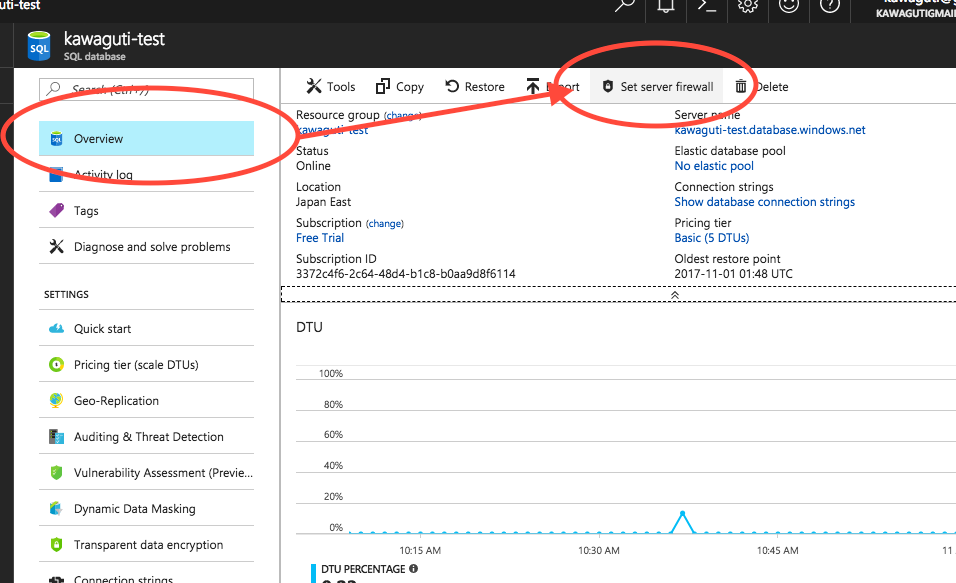Click the Tools wrench icon

313,87
